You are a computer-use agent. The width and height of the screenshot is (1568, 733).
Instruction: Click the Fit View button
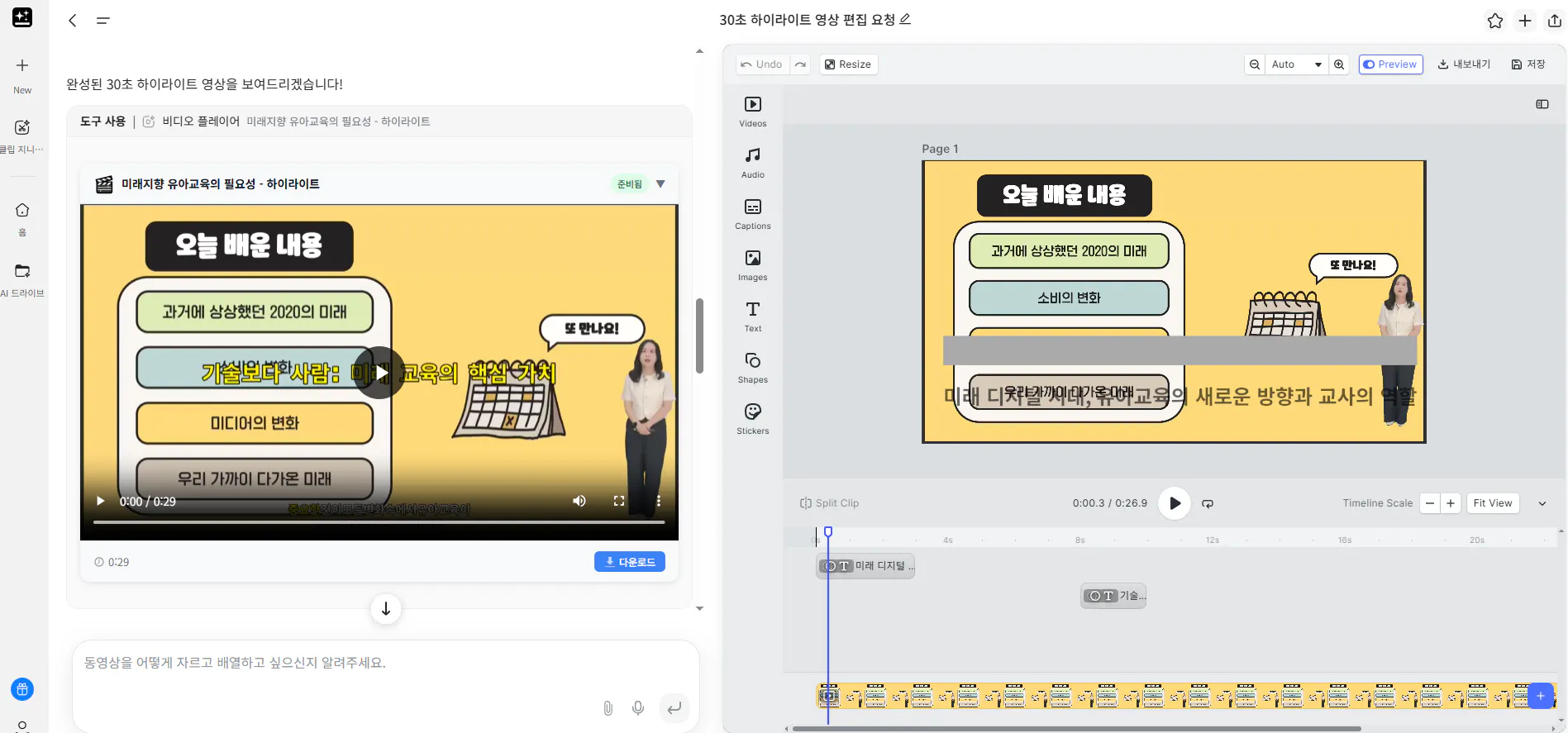(1493, 503)
